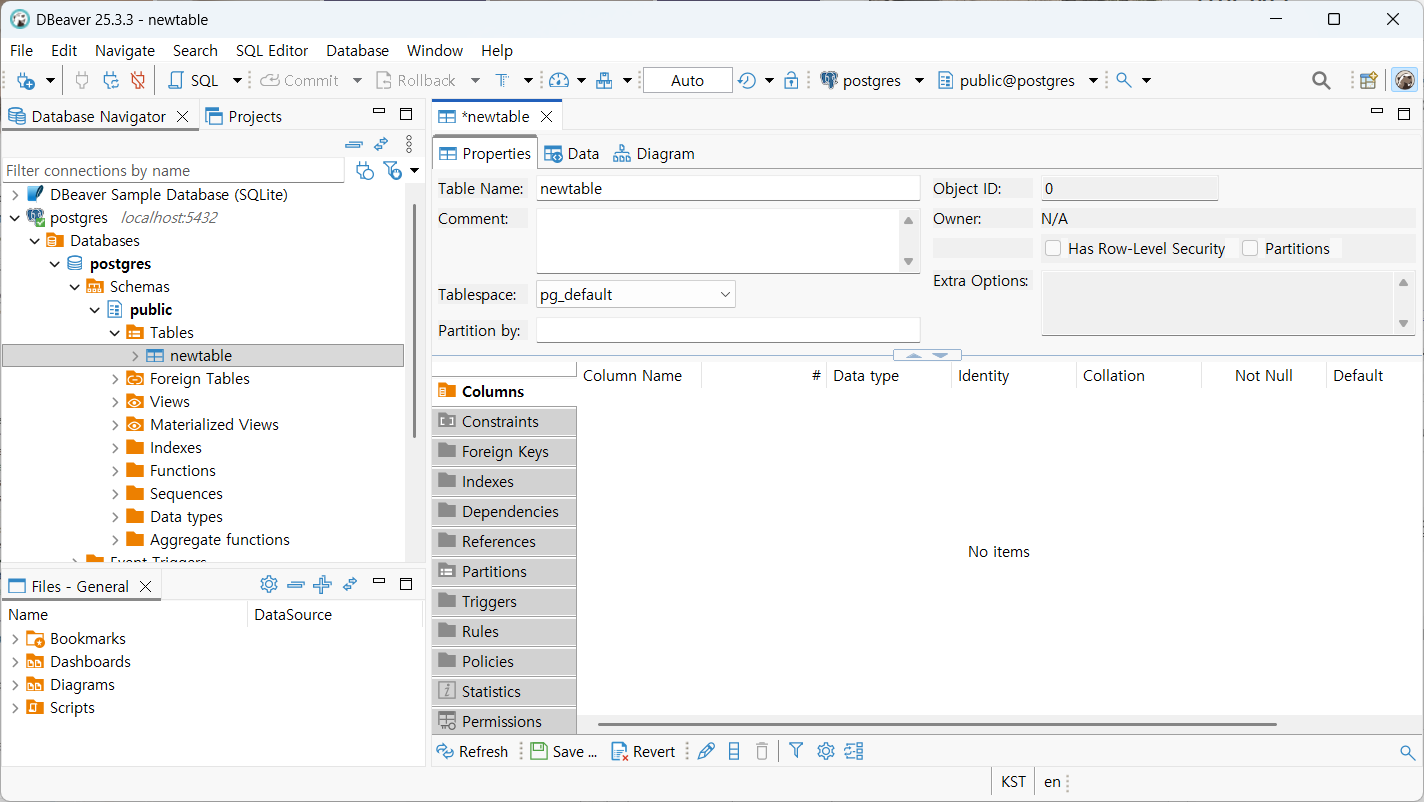The height and width of the screenshot is (802, 1424).
Task: Open the Navigate menu
Action: (125, 50)
